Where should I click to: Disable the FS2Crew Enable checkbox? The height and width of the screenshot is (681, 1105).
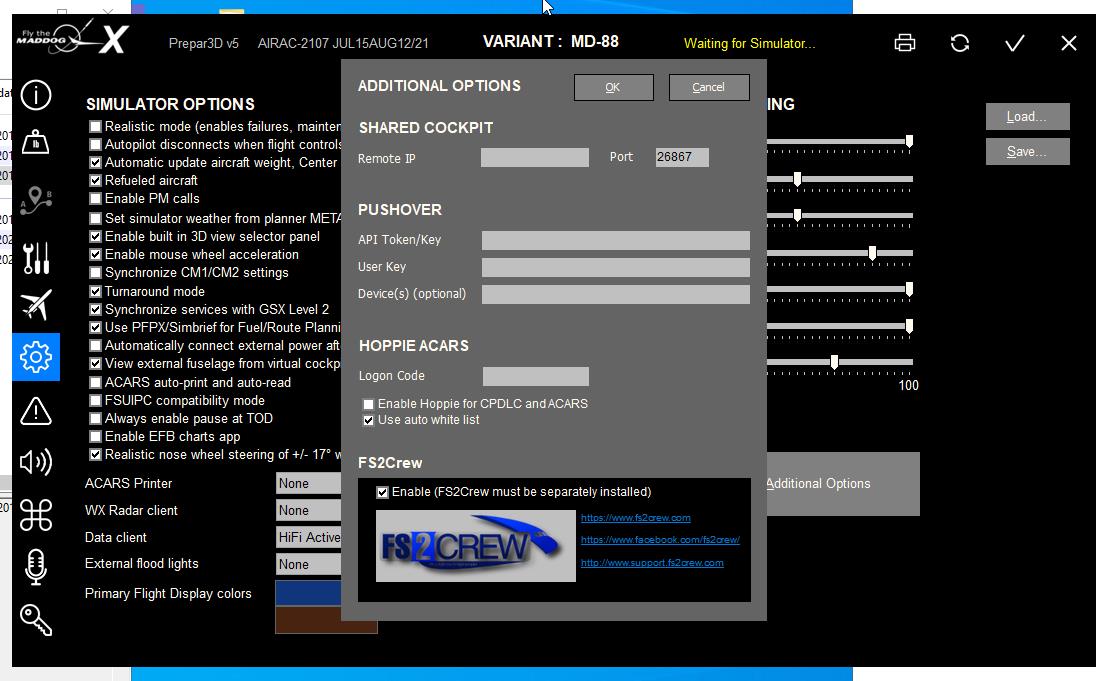(383, 492)
